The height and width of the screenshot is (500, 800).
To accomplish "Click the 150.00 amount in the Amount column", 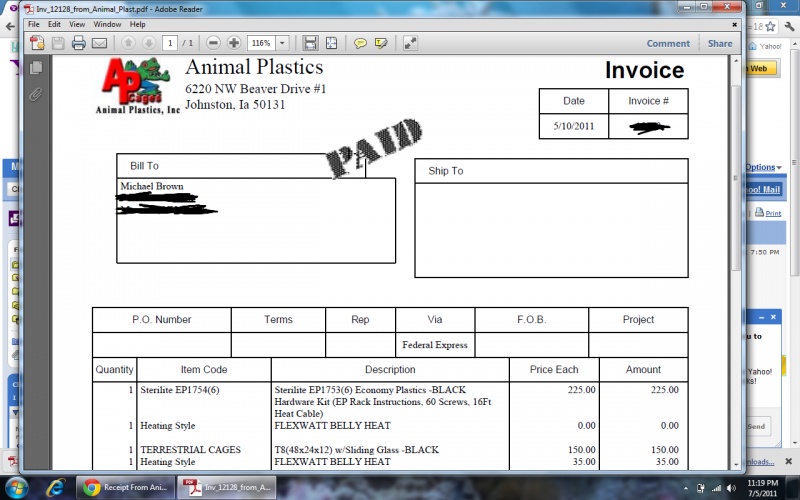I will point(664,449).
